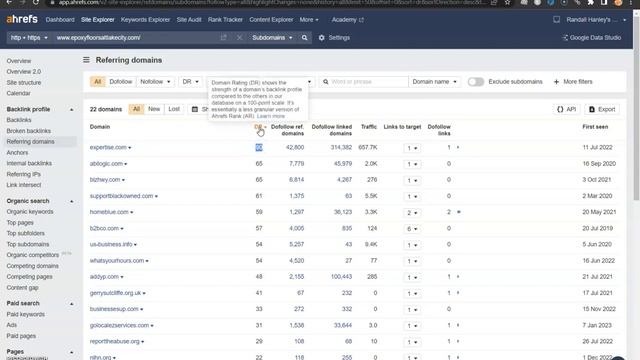This screenshot has width=640, height=360.
Task: Click the expertise.com domain link
Action: point(108,147)
